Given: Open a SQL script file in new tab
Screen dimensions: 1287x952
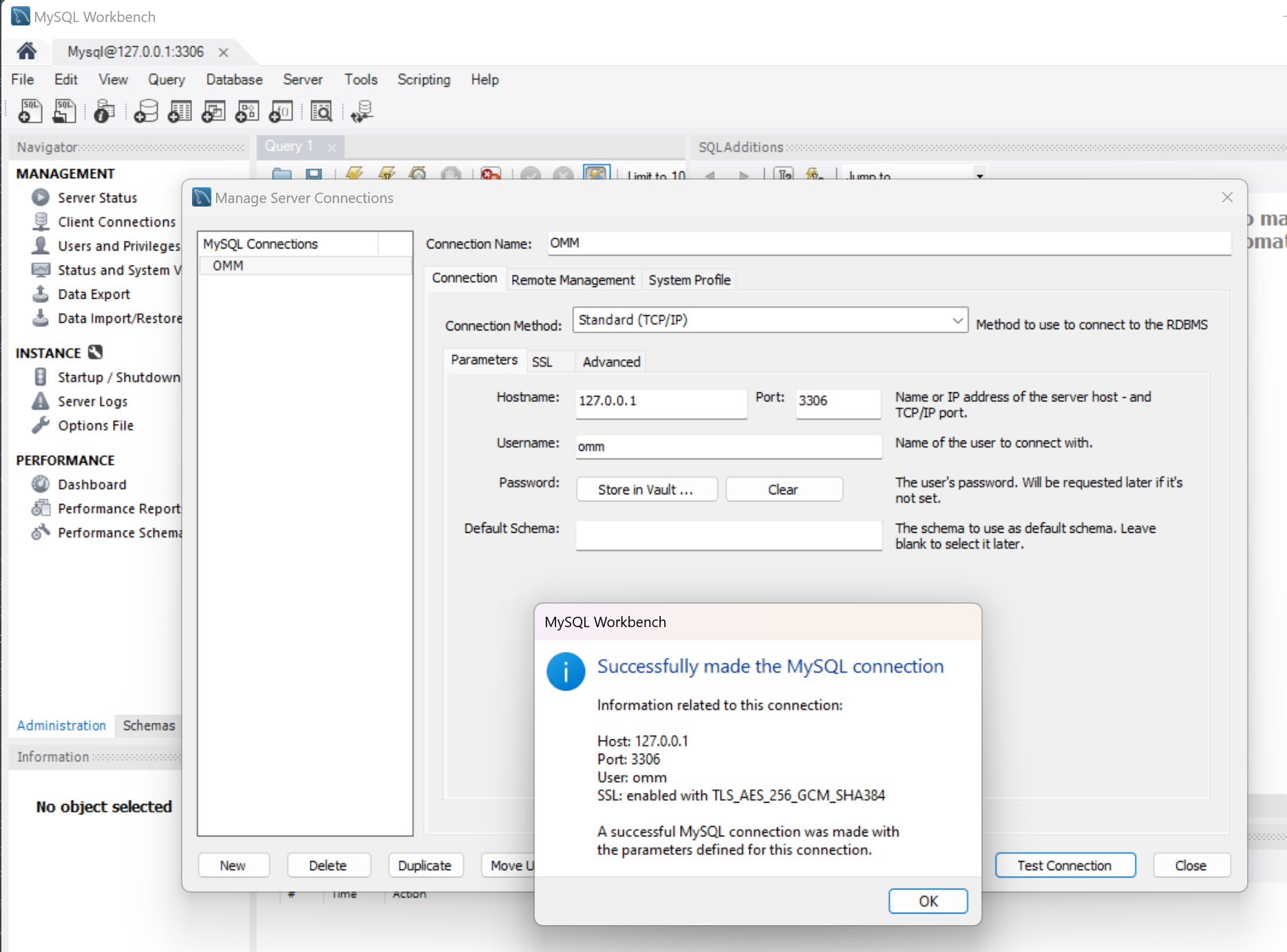Looking at the screenshot, I should (64, 110).
